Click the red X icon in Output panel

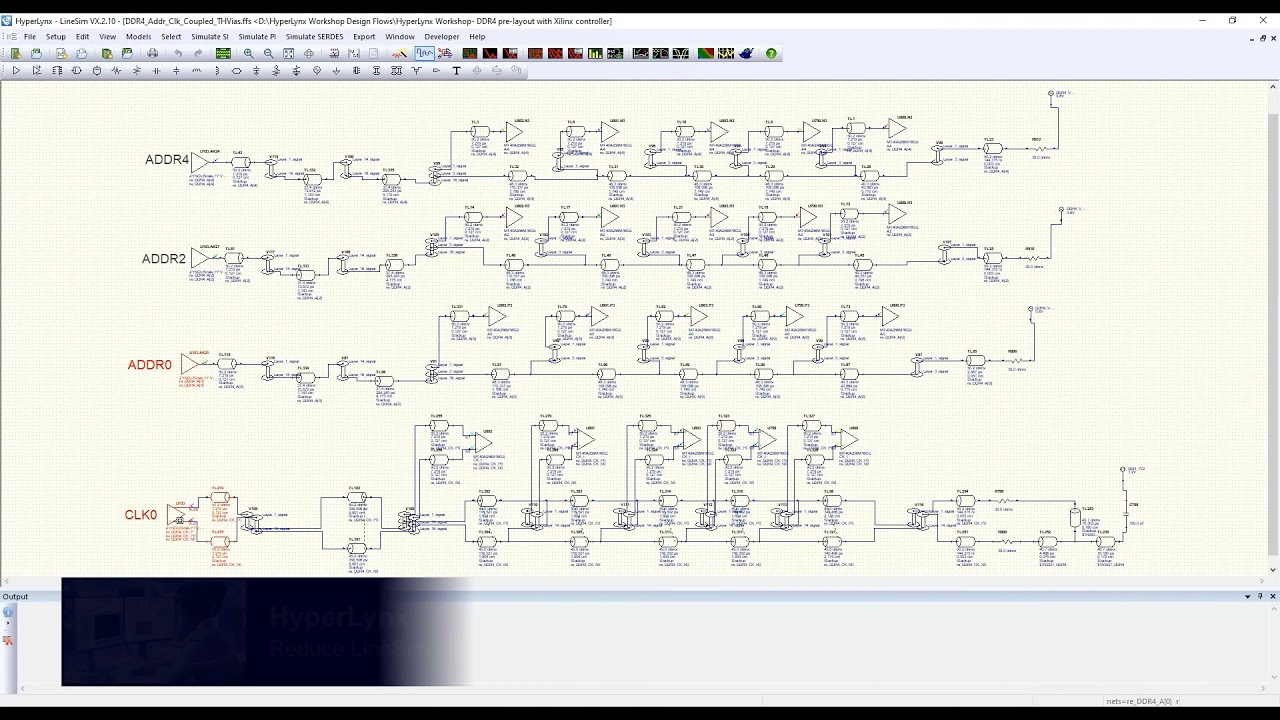pos(8,640)
